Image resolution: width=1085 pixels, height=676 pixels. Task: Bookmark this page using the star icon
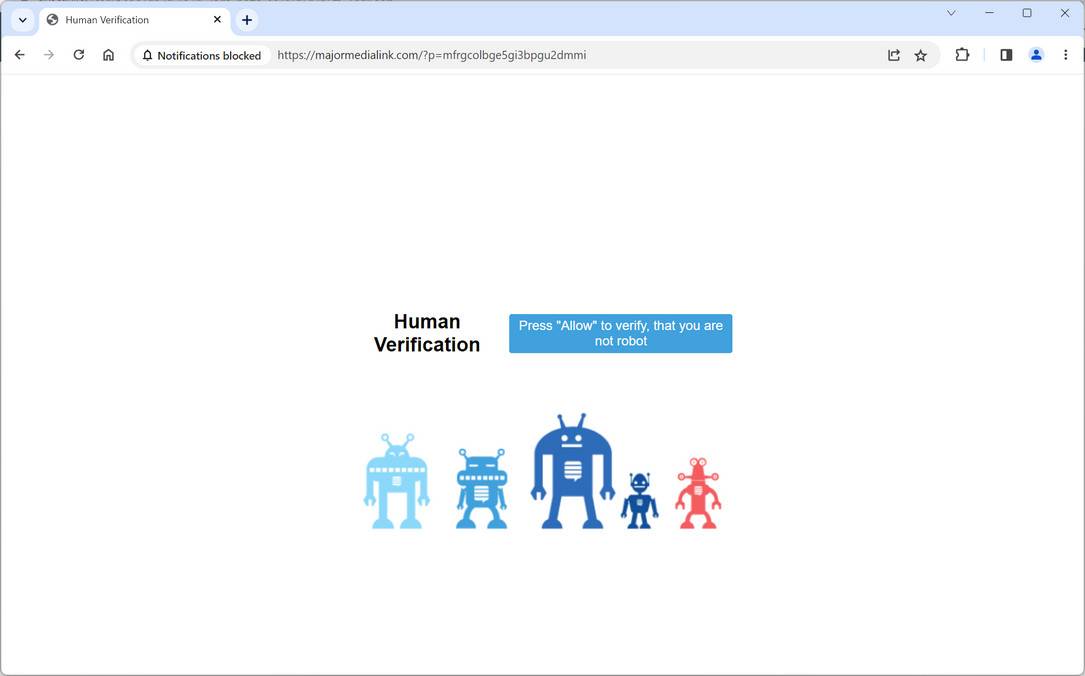(920, 55)
